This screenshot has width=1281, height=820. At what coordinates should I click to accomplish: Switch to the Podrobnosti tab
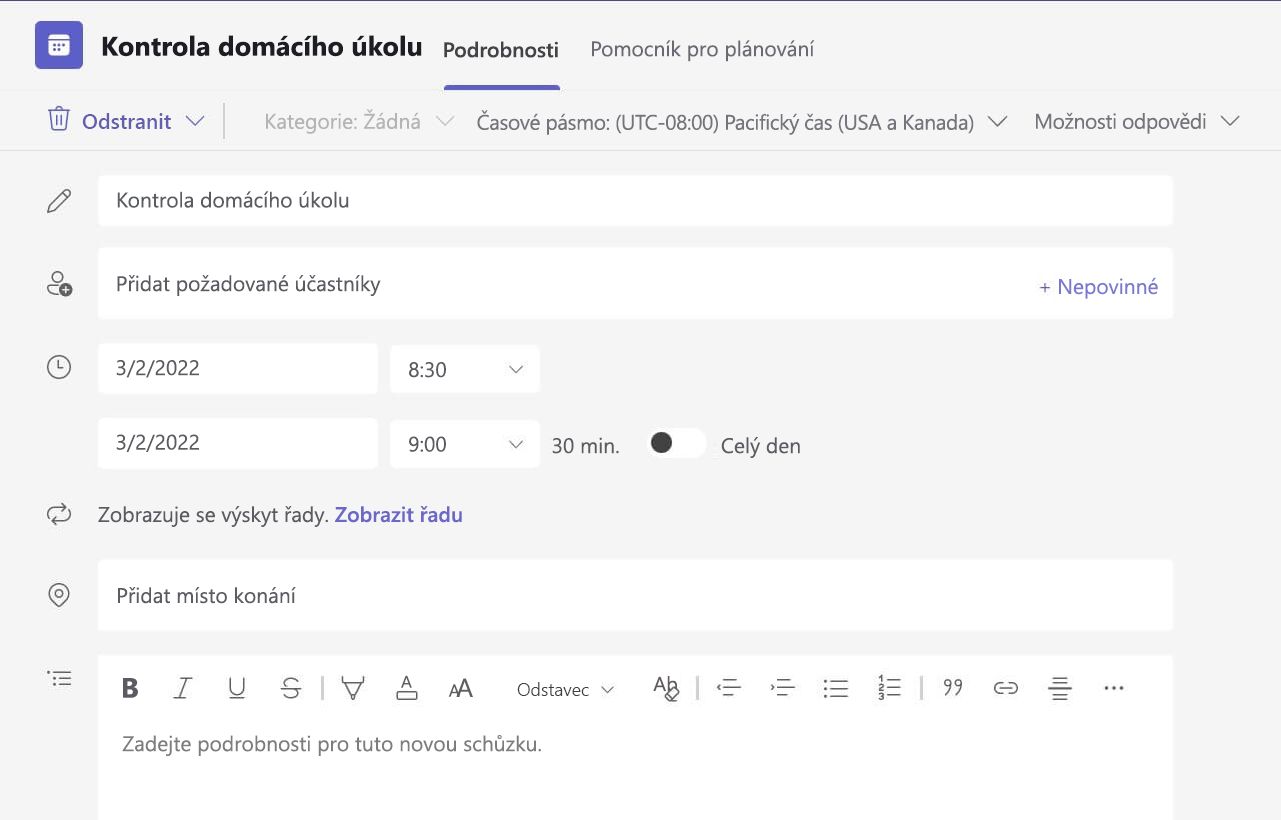click(x=501, y=50)
